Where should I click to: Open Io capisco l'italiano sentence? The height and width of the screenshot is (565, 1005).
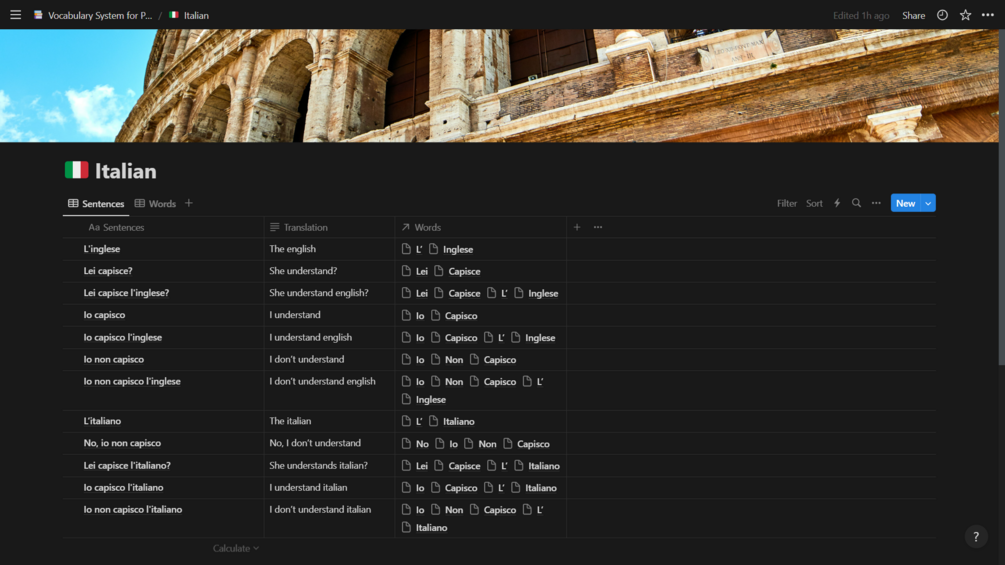pyautogui.click(x=123, y=487)
